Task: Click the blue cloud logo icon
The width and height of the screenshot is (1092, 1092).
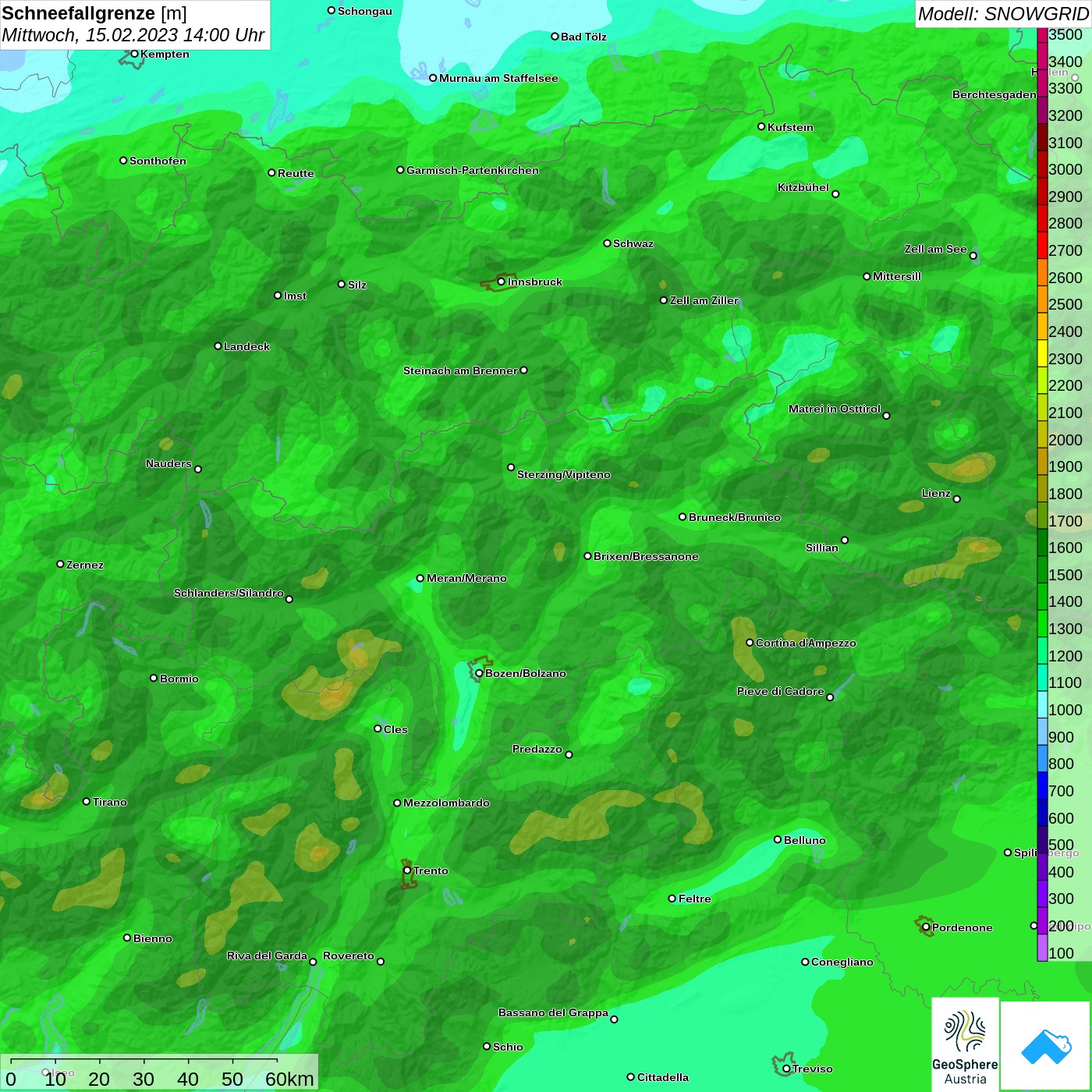Action: 1046,1046
